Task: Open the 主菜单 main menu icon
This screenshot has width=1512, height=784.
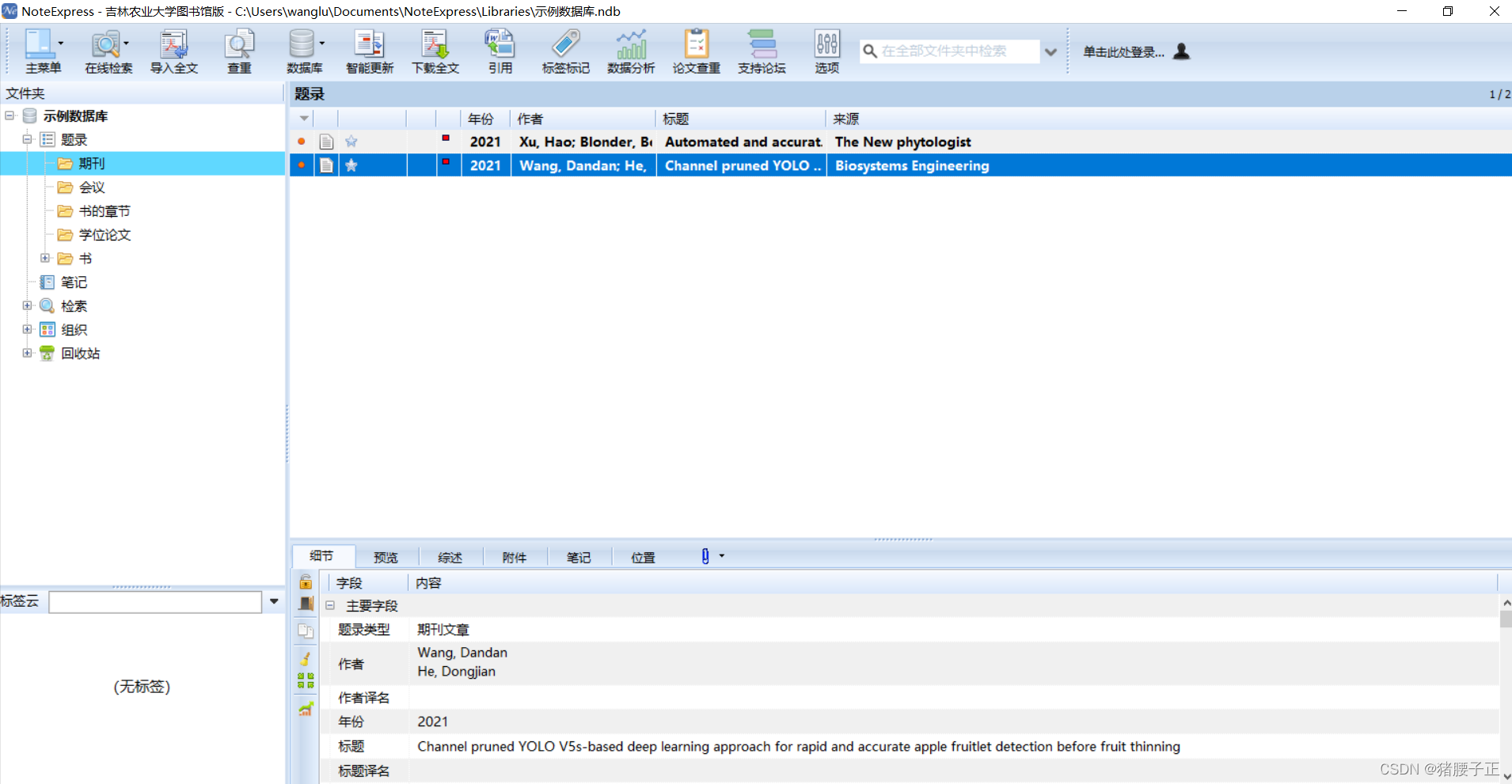Action: click(39, 44)
